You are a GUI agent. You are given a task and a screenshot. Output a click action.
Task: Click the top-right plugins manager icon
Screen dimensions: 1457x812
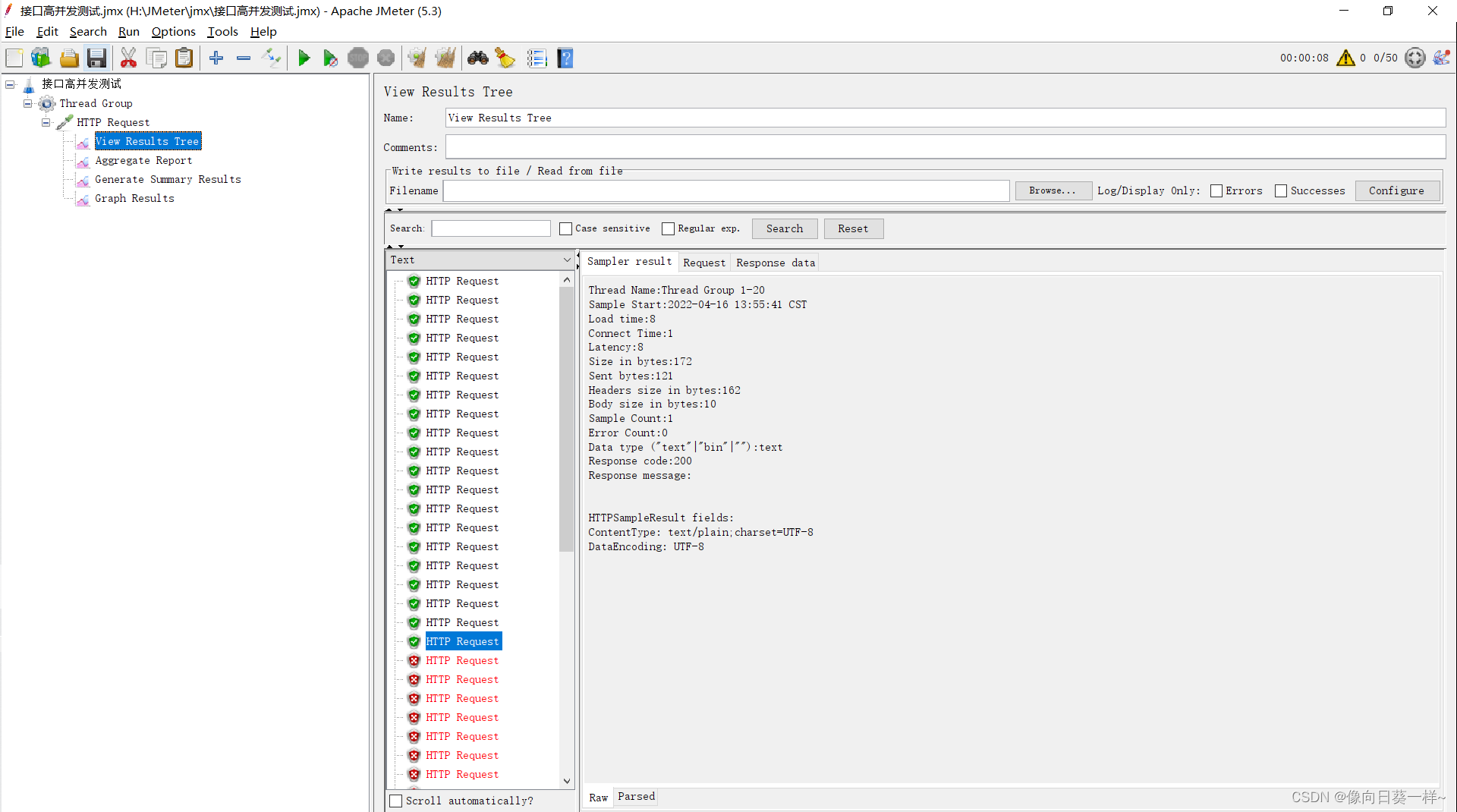1442,58
